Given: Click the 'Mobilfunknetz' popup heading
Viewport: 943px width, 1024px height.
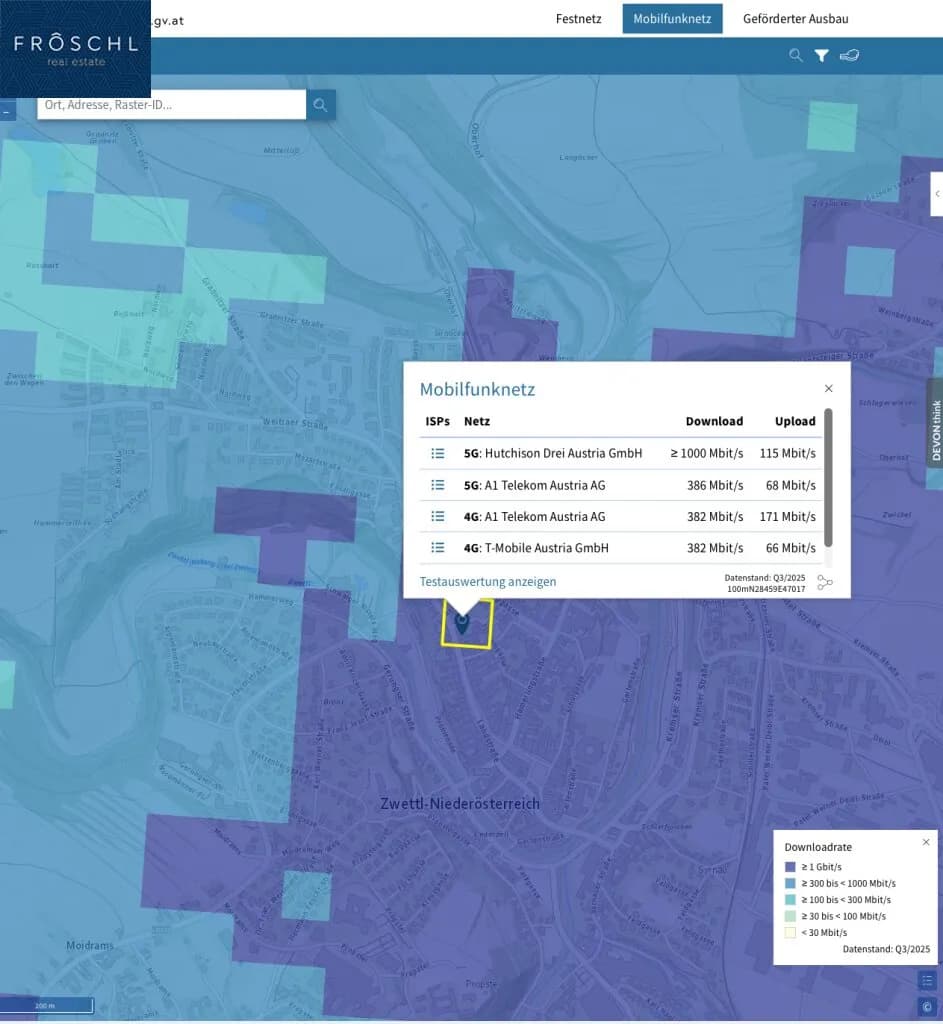Looking at the screenshot, I should pyautogui.click(x=477, y=389).
